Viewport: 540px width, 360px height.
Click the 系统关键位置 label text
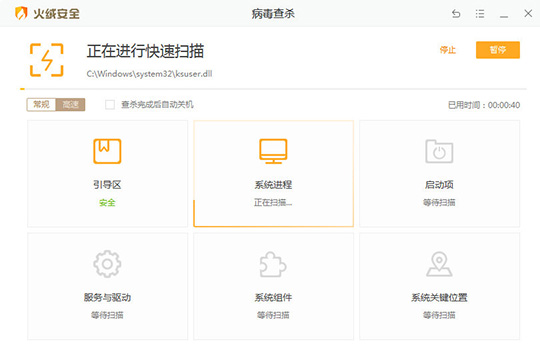pyautogui.click(x=439, y=298)
